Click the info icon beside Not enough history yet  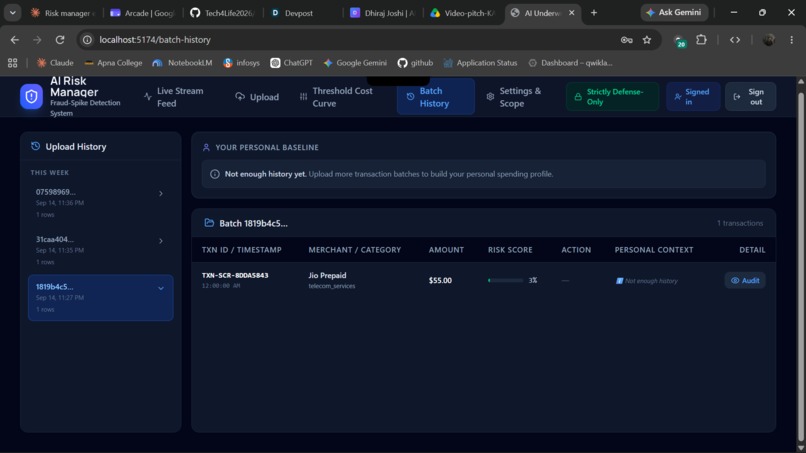tap(215, 174)
